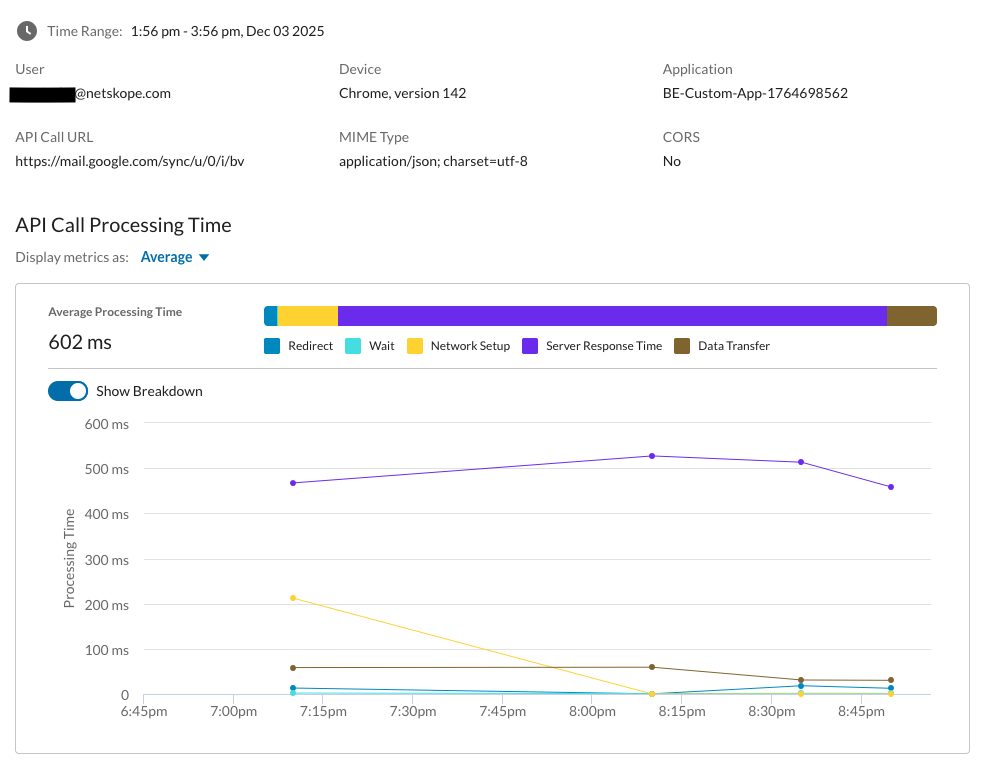Toggle off the Show Breakdown switch
The height and width of the screenshot is (765, 984).
(68, 391)
